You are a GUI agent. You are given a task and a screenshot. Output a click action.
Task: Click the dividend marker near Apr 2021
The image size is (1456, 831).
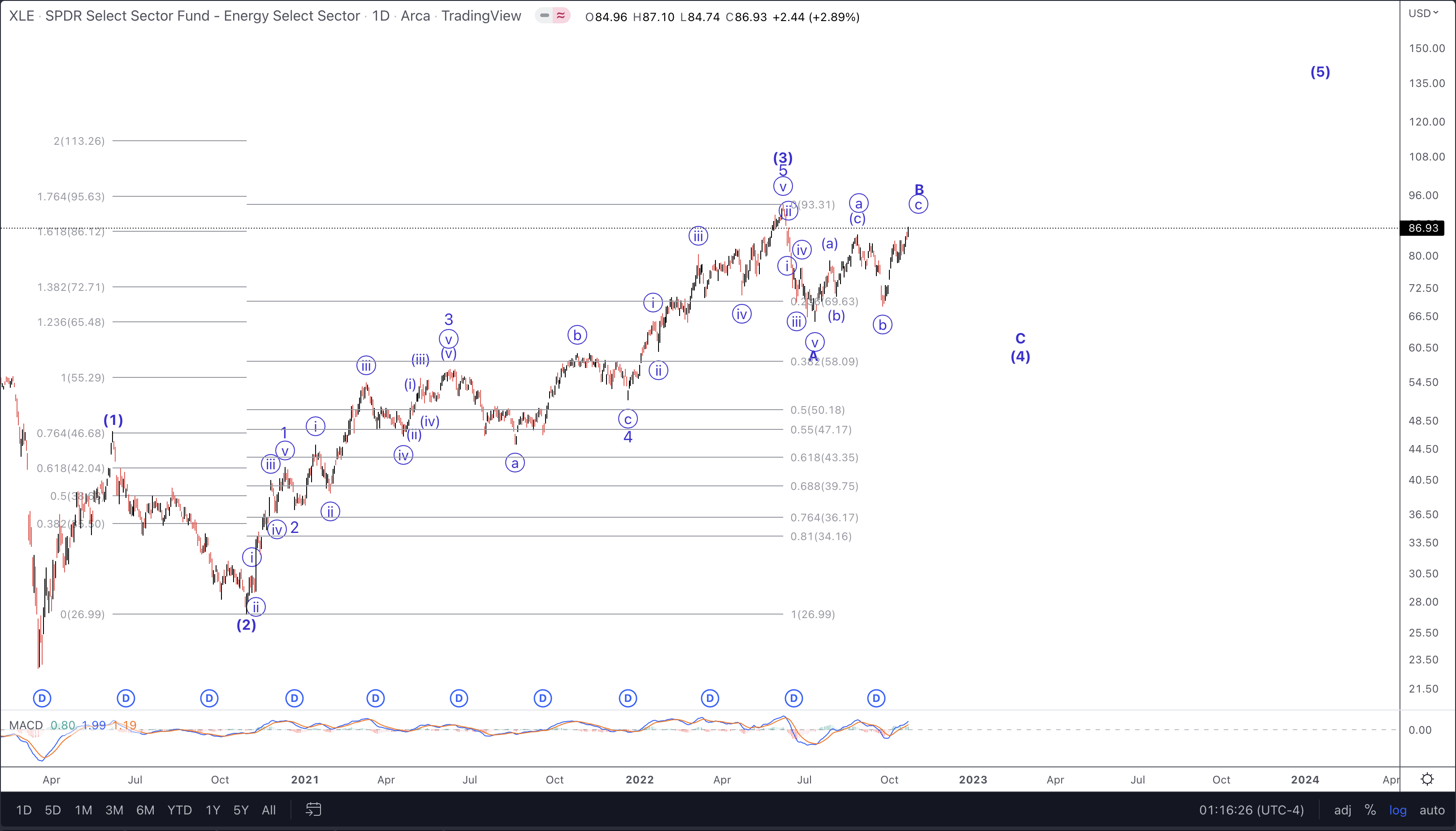pos(375,698)
